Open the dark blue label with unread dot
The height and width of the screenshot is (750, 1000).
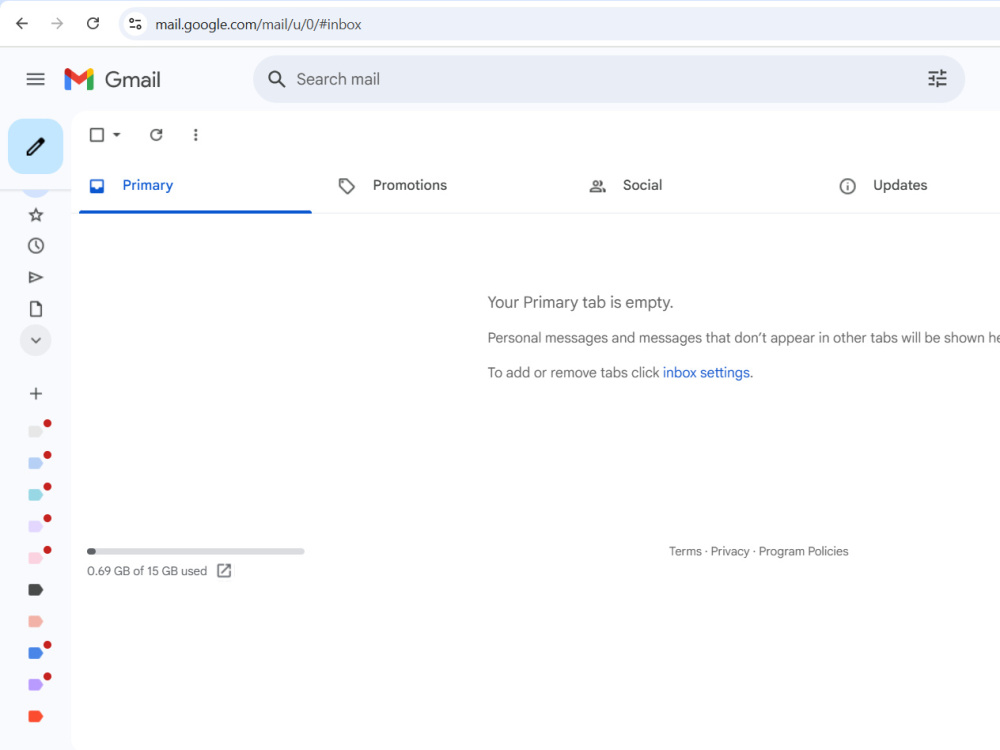point(36,652)
